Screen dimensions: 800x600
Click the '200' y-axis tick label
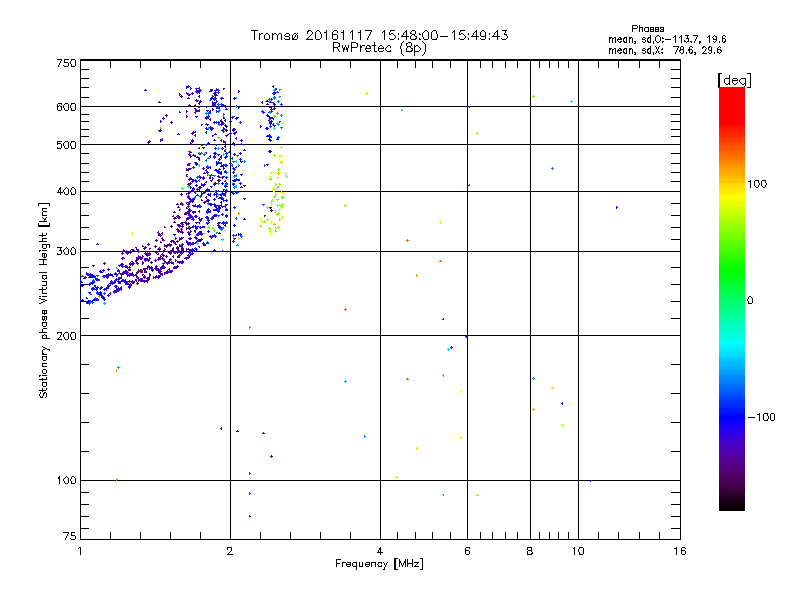click(x=67, y=336)
